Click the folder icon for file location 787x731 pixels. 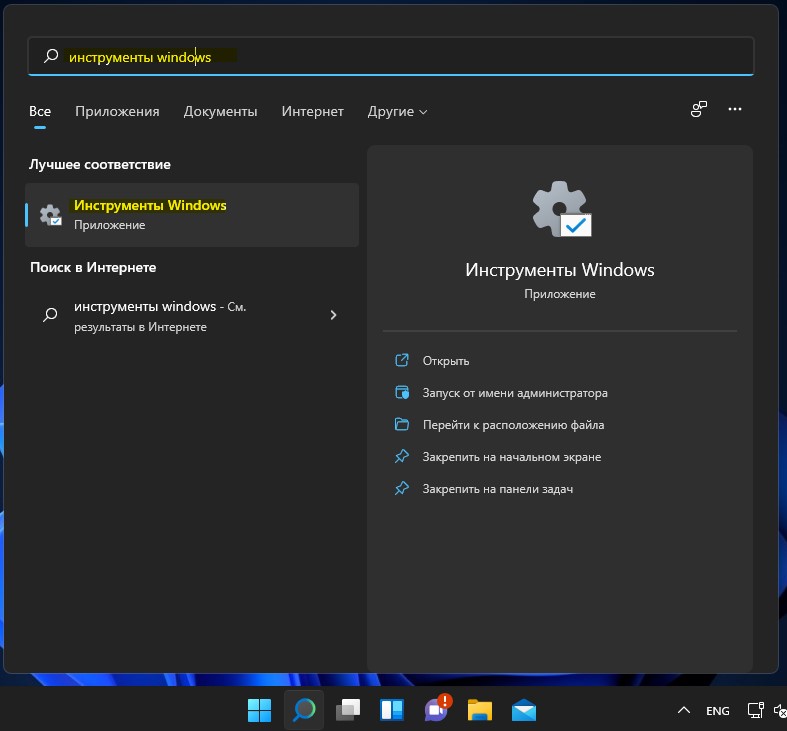click(x=402, y=424)
